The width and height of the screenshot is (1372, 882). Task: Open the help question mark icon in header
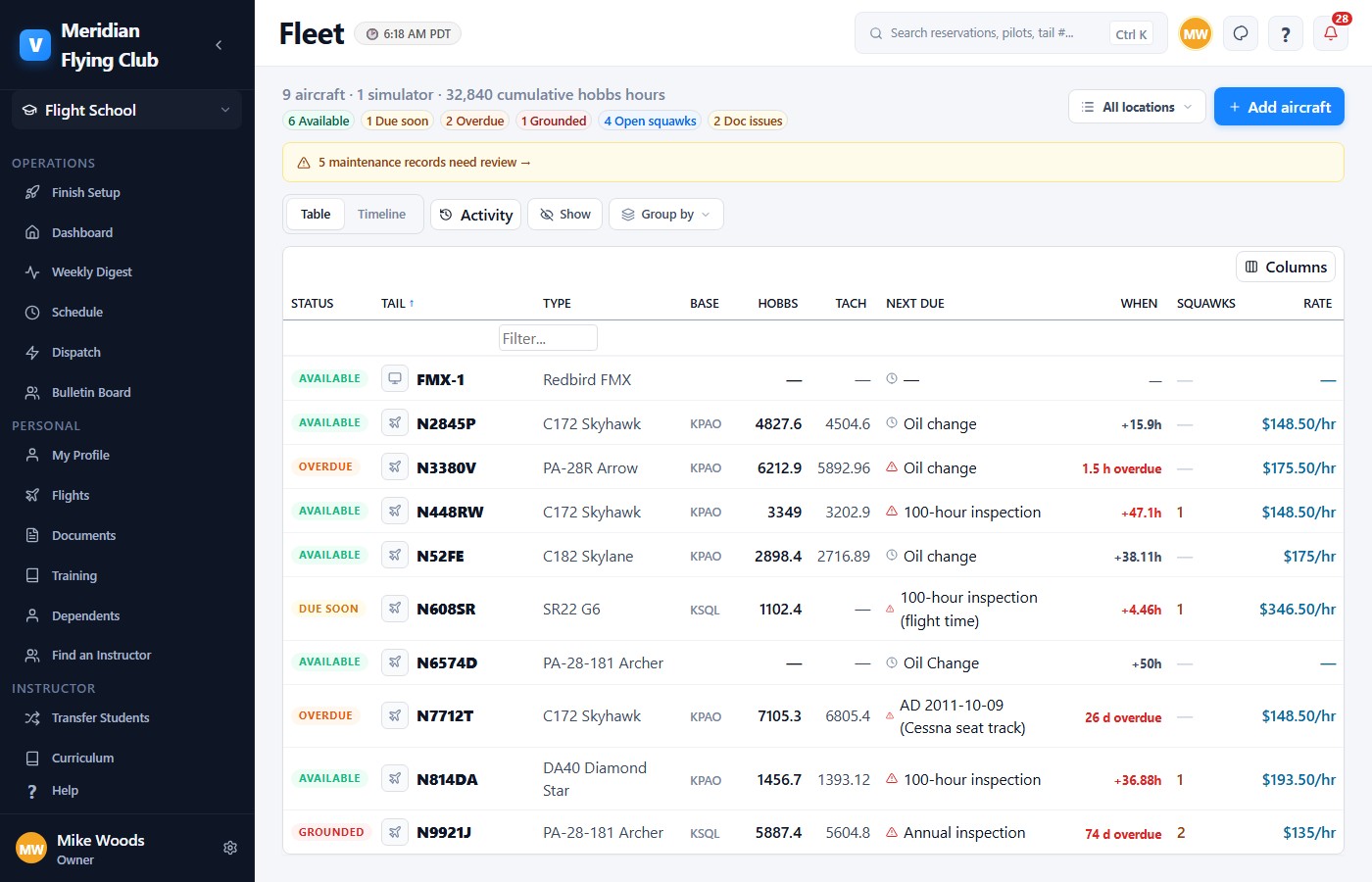[1285, 33]
